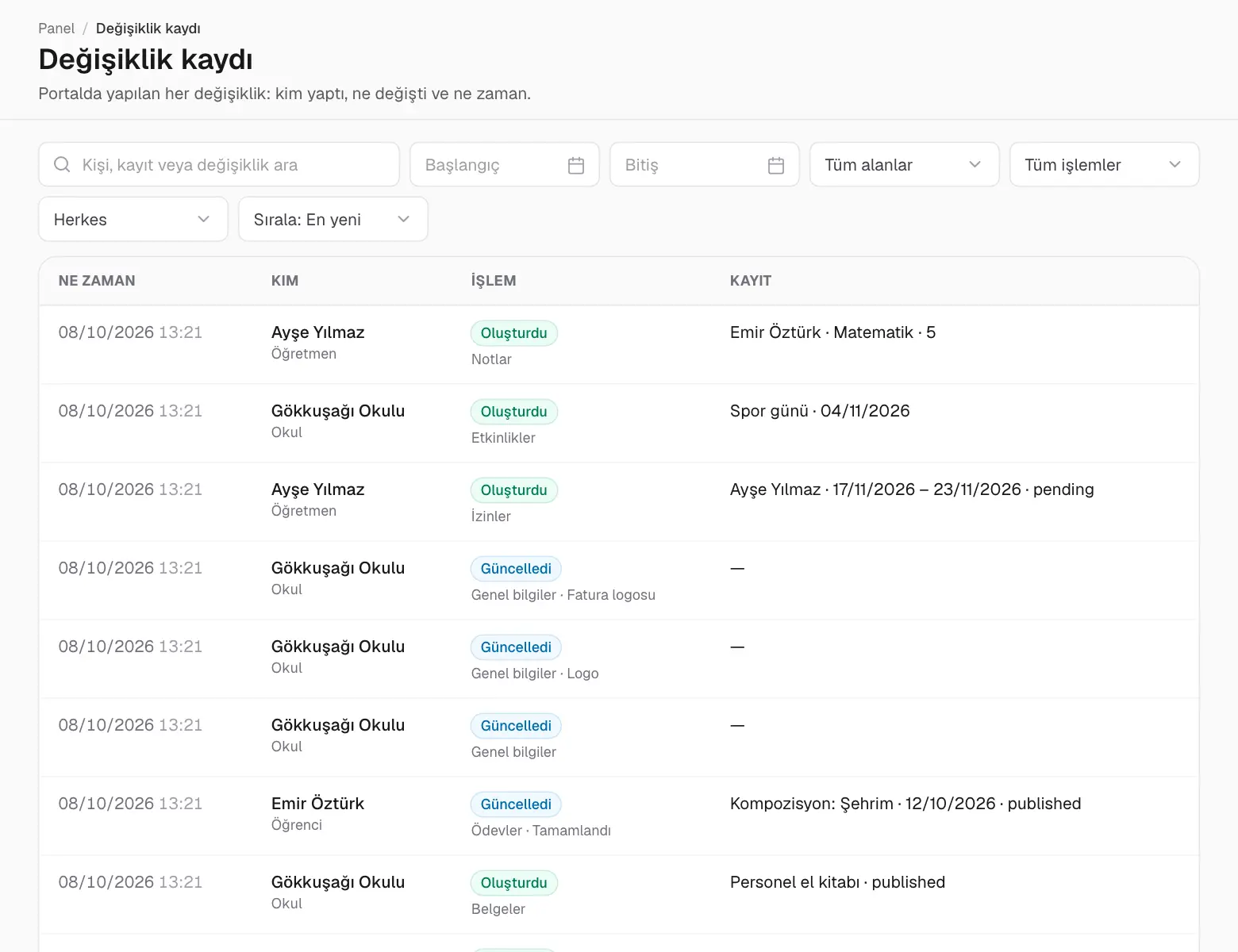Viewport: 1238px width, 952px height.
Task: Click the Ödevler · Tamamlandı label
Action: 541,831
